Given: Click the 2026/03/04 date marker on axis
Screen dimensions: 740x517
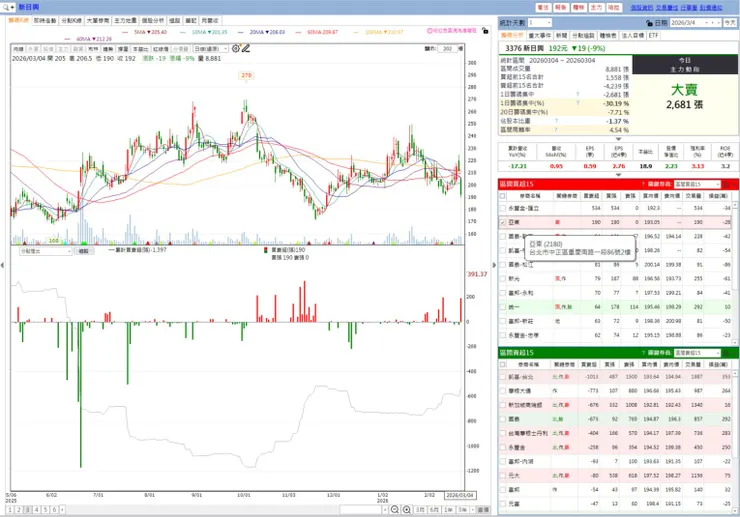Looking at the screenshot, I should 460,495.
